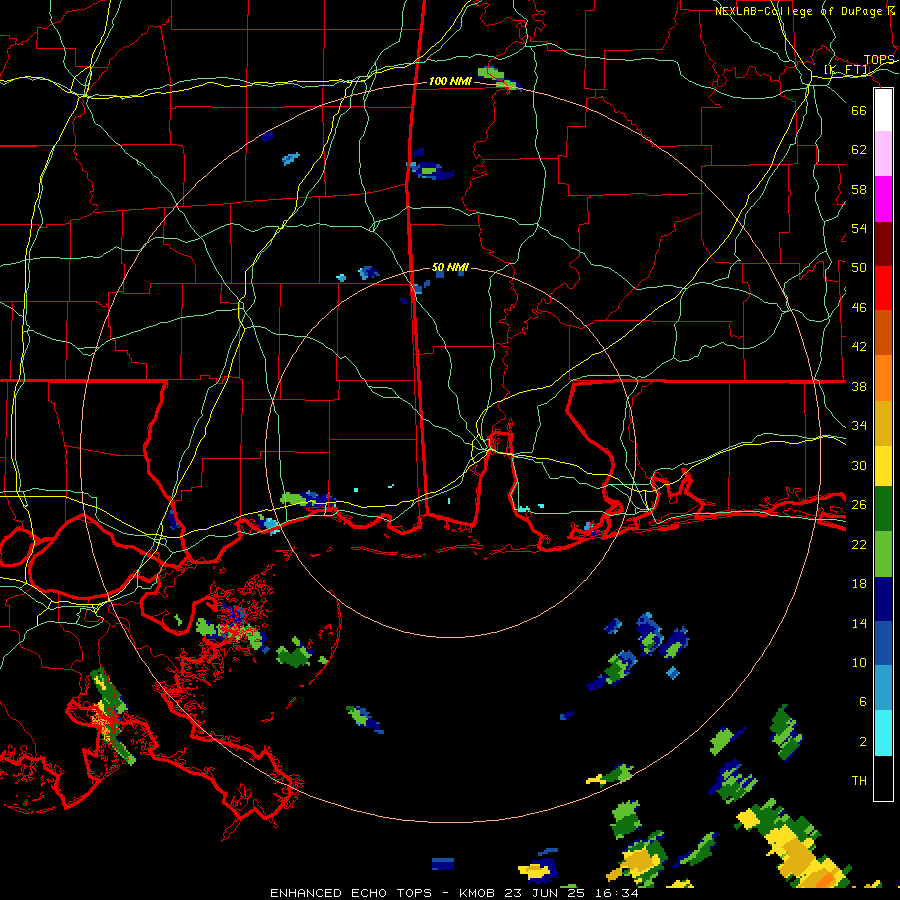Viewport: 900px width, 900px height.
Task: Click the "66" legend value
Action: 859,110
